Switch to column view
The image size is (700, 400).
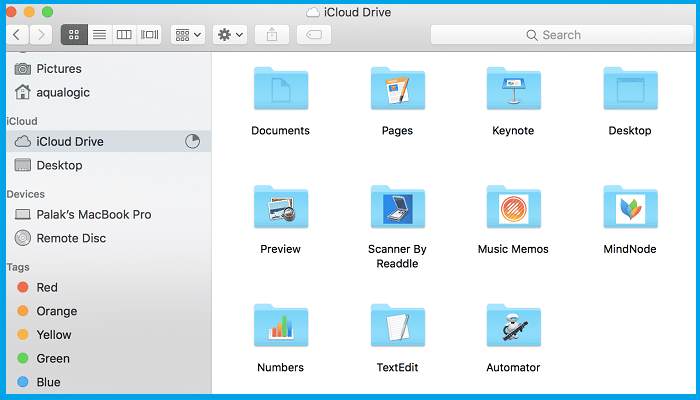124,34
